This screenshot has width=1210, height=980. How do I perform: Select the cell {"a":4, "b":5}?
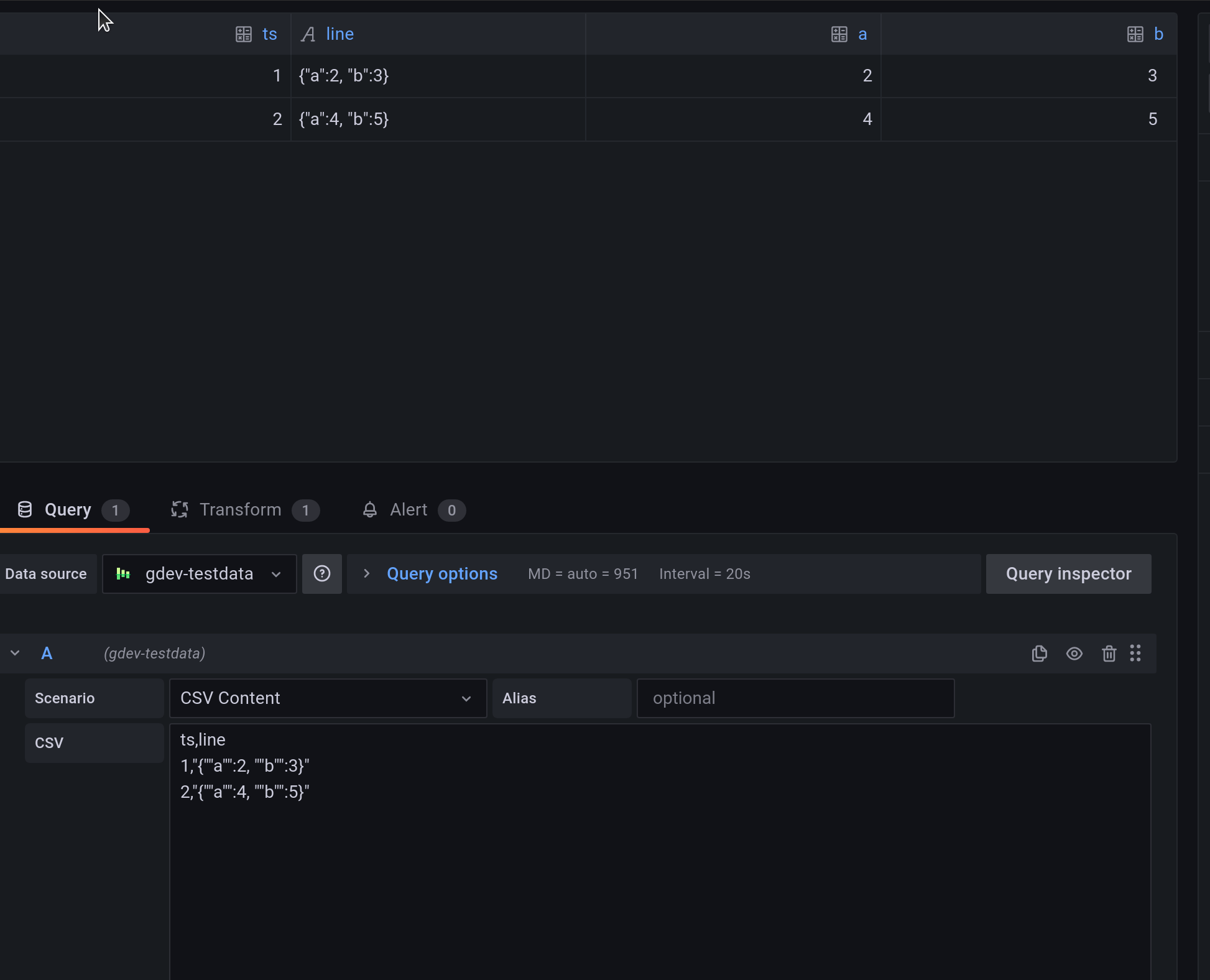click(x=438, y=119)
